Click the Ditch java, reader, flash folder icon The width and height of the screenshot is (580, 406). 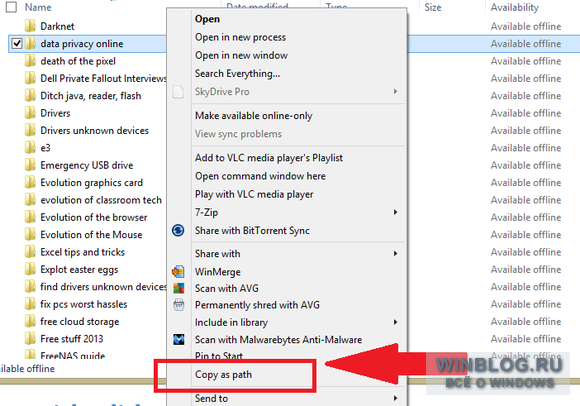point(30,96)
